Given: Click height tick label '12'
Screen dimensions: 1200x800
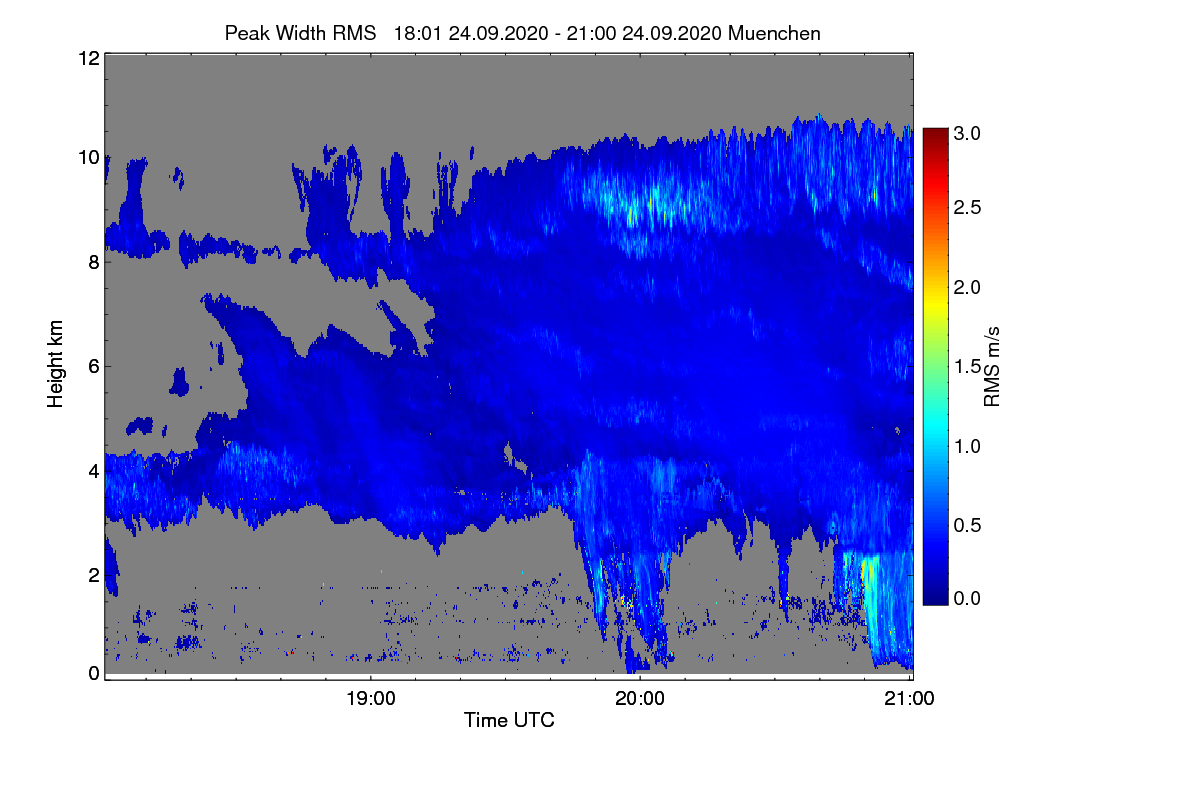Looking at the screenshot, I should 88,58.
